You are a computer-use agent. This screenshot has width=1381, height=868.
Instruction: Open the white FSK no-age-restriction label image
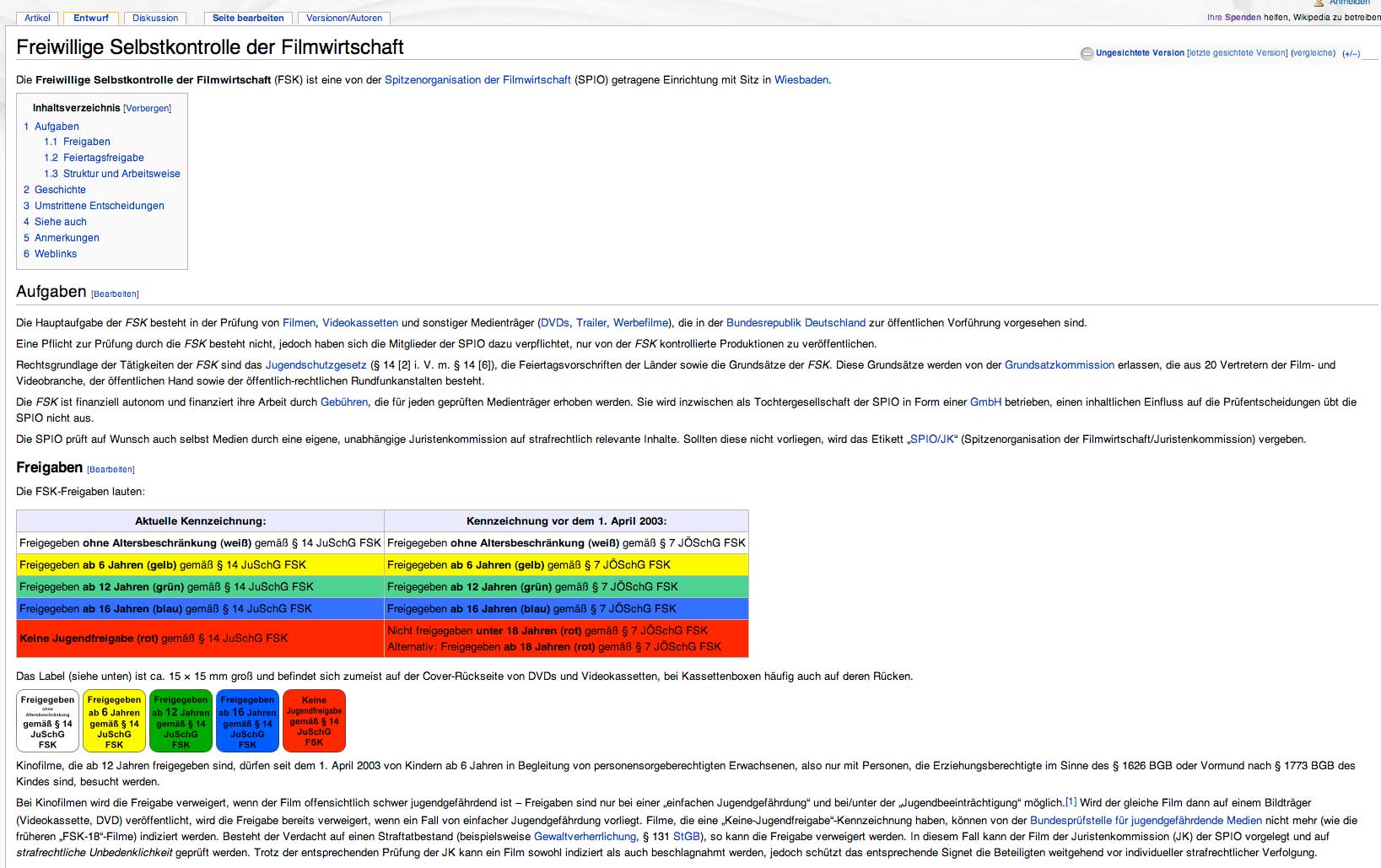pos(47,720)
